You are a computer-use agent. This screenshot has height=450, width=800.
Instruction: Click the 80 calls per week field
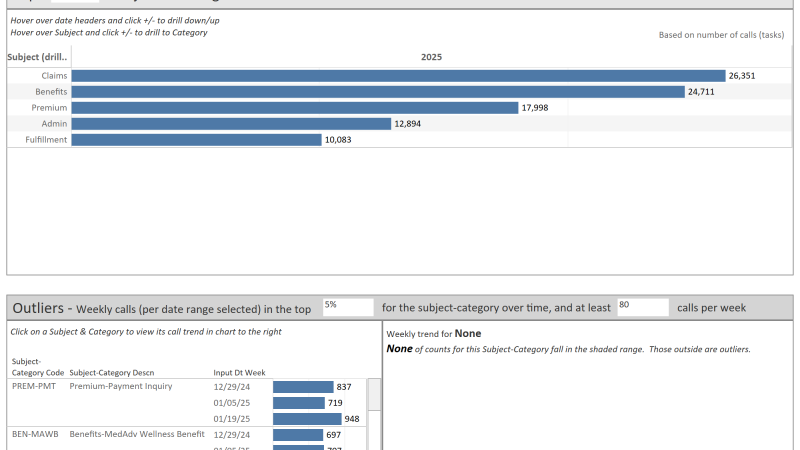[642, 308]
